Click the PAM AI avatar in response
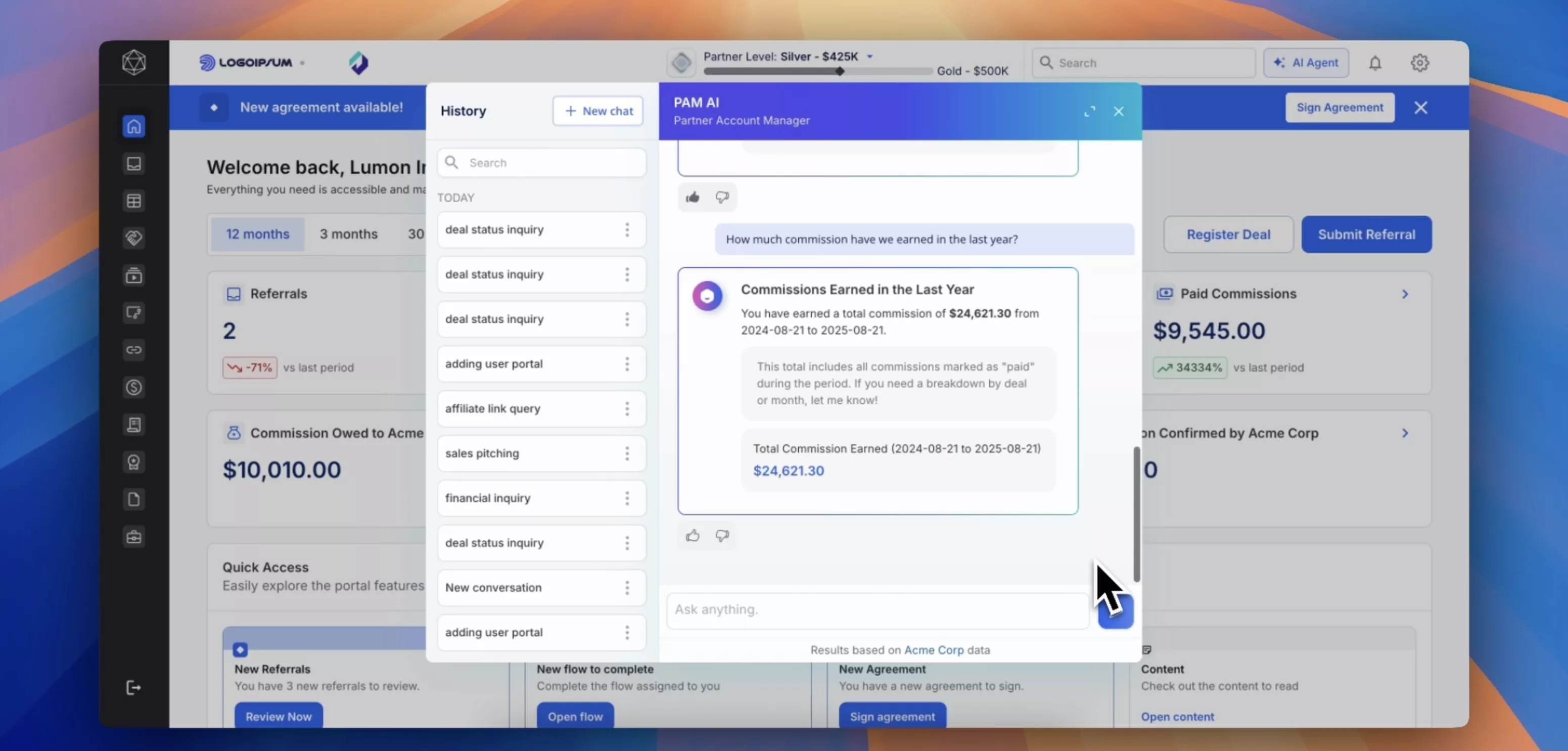The image size is (1568, 751). 707,296
